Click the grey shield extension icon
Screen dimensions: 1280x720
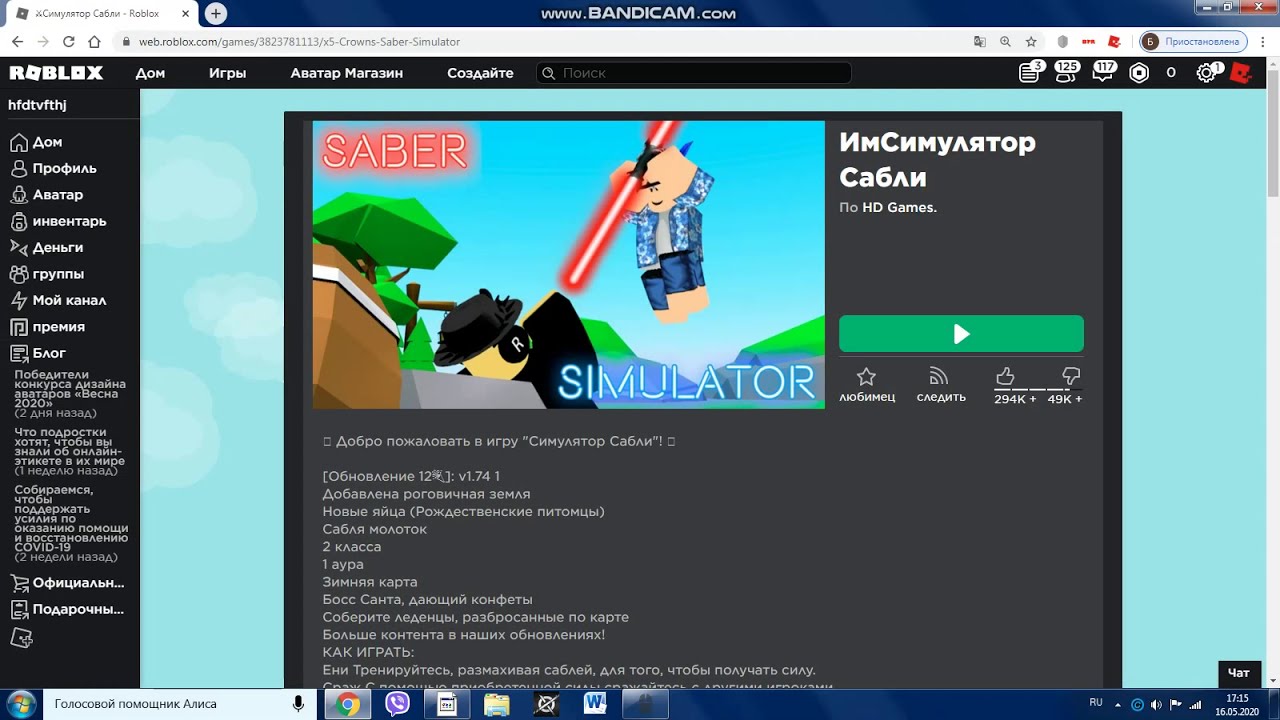1062,42
